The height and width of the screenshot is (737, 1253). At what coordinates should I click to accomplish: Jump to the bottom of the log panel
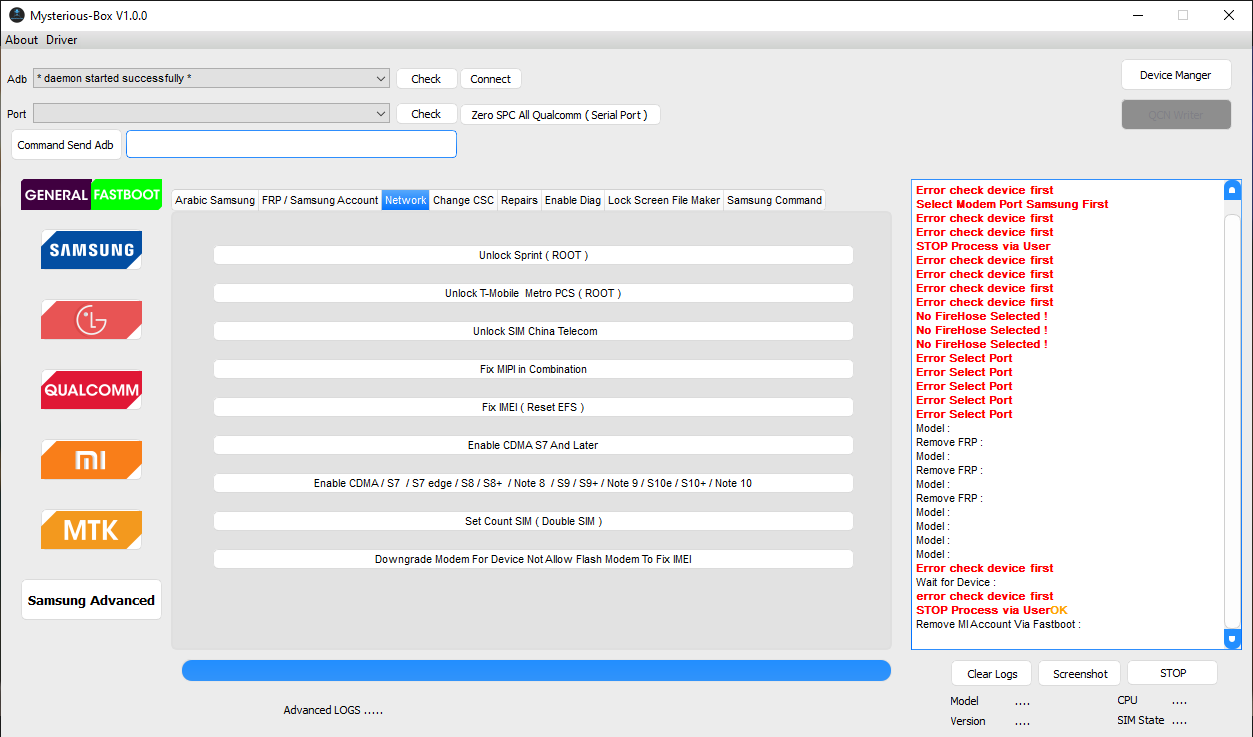pos(1232,638)
